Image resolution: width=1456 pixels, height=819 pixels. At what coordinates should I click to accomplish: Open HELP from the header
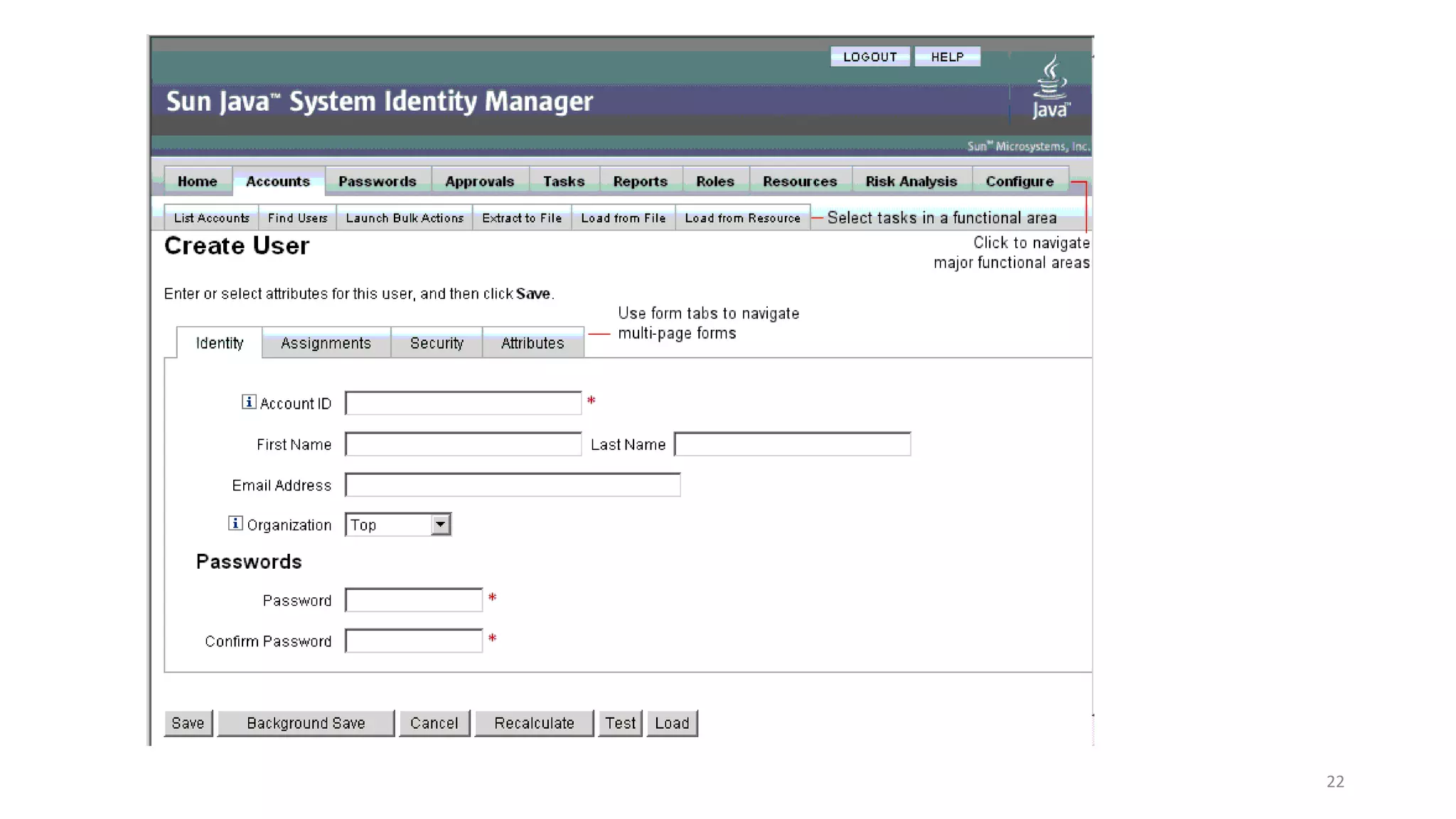[x=947, y=57]
